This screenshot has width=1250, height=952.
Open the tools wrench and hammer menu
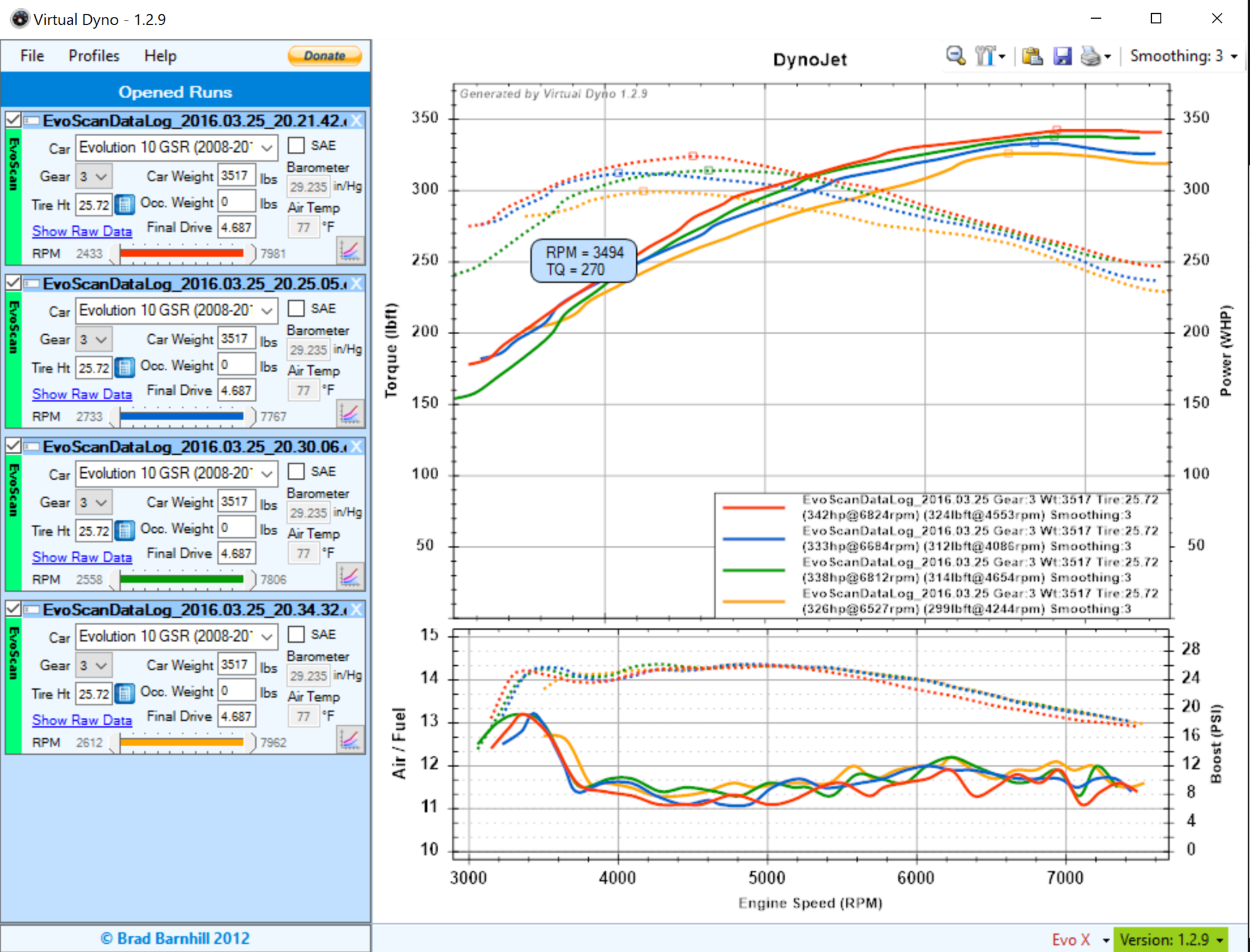989,56
